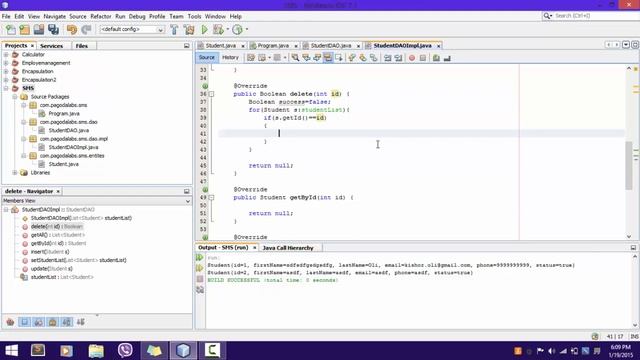This screenshot has width=640, height=360.
Task: Expand the Calculator project node
Action: (6, 54)
